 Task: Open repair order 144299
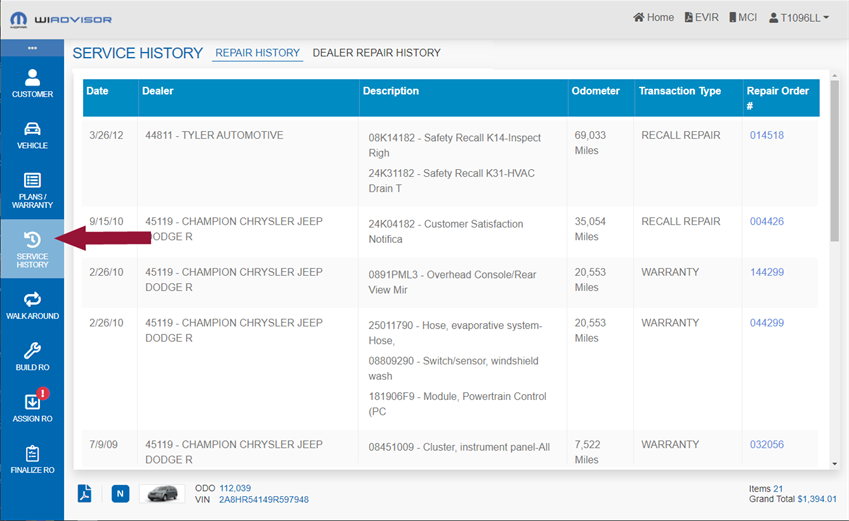coord(767,272)
